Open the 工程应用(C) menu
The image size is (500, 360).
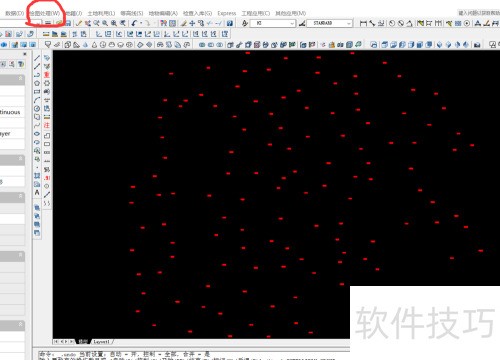(255, 13)
